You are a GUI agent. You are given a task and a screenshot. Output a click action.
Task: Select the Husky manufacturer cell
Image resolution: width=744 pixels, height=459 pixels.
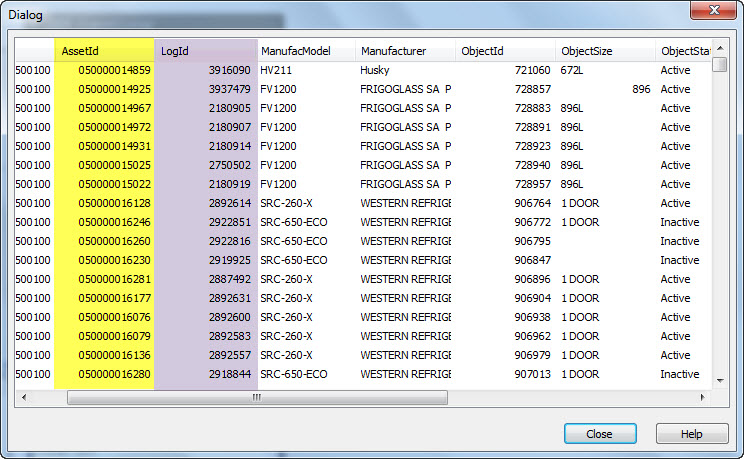click(x=375, y=70)
